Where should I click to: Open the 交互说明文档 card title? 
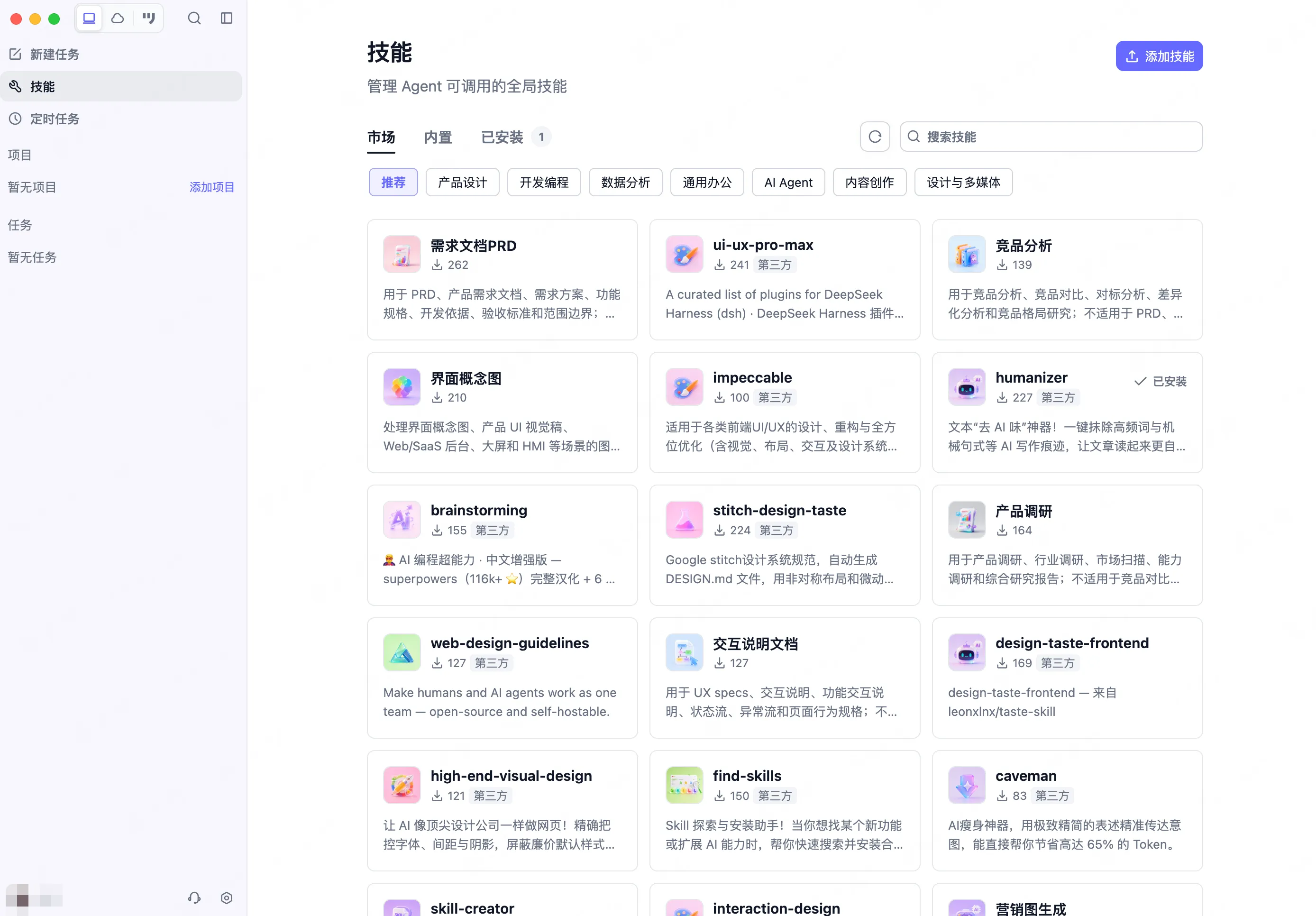[x=755, y=644]
